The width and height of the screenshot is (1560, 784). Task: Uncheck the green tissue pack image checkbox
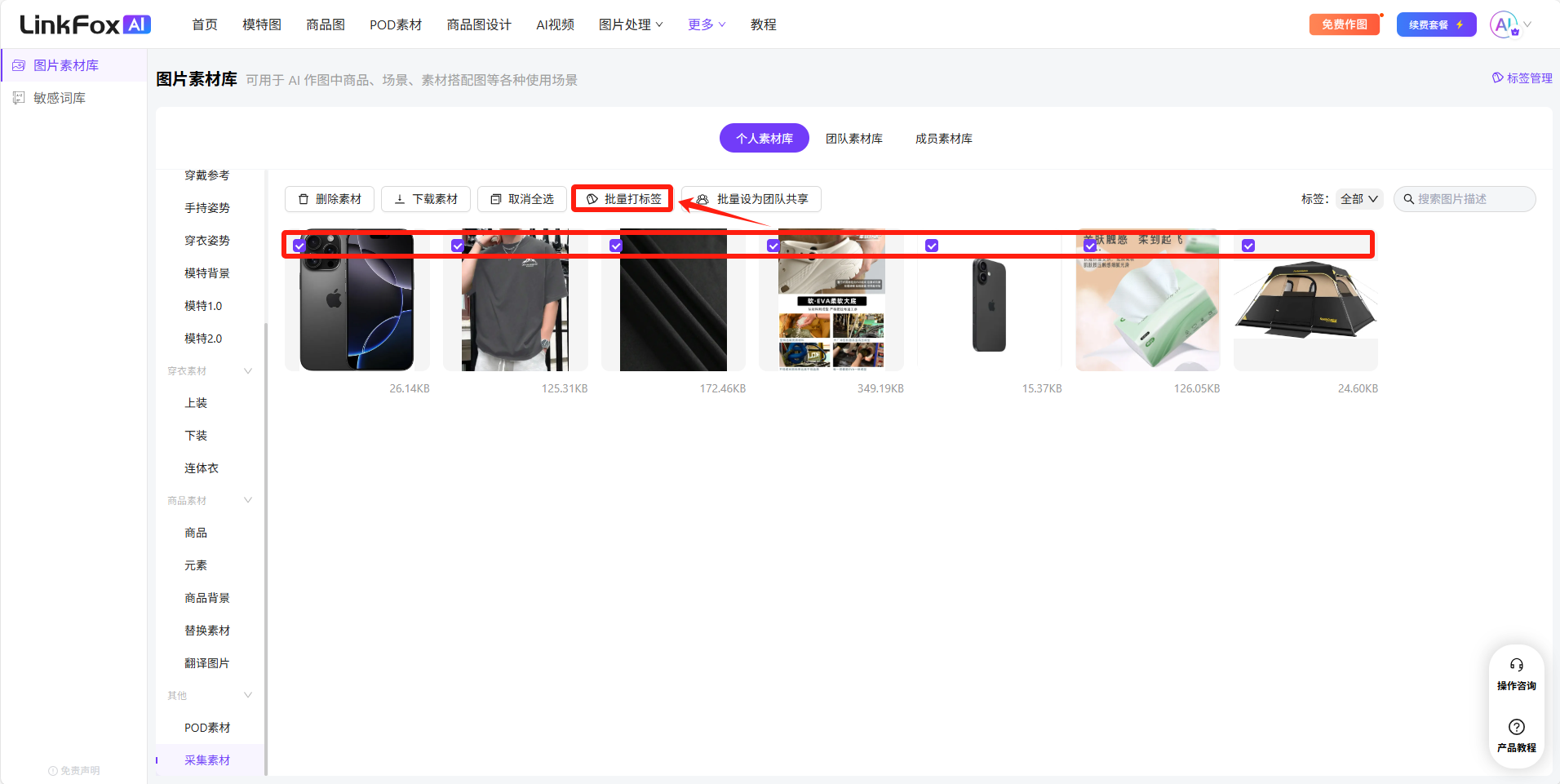pos(1090,246)
